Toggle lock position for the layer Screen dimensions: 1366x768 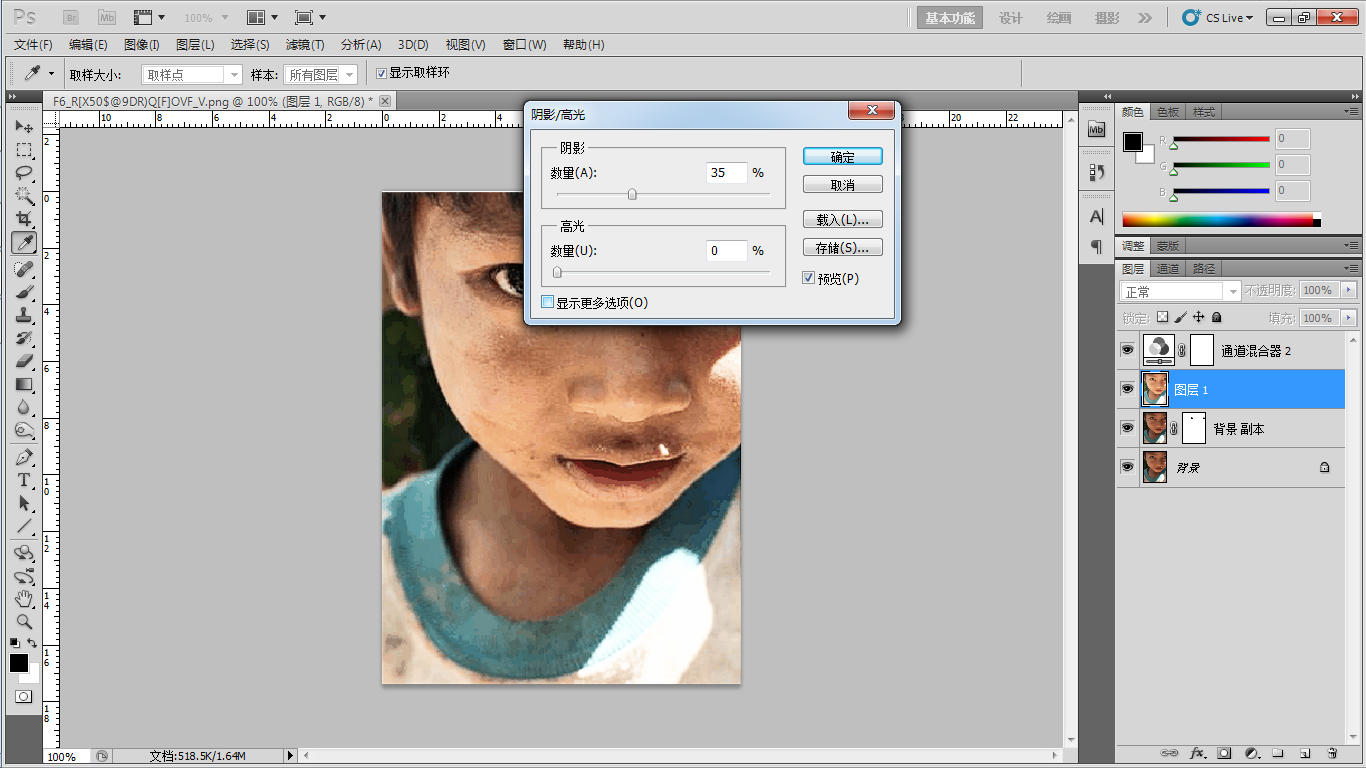(x=1199, y=317)
